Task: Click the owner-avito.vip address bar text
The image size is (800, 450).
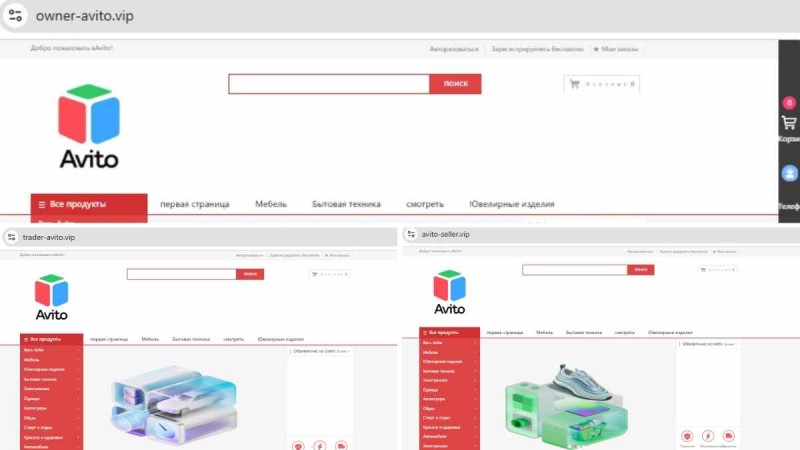Action: (x=85, y=16)
